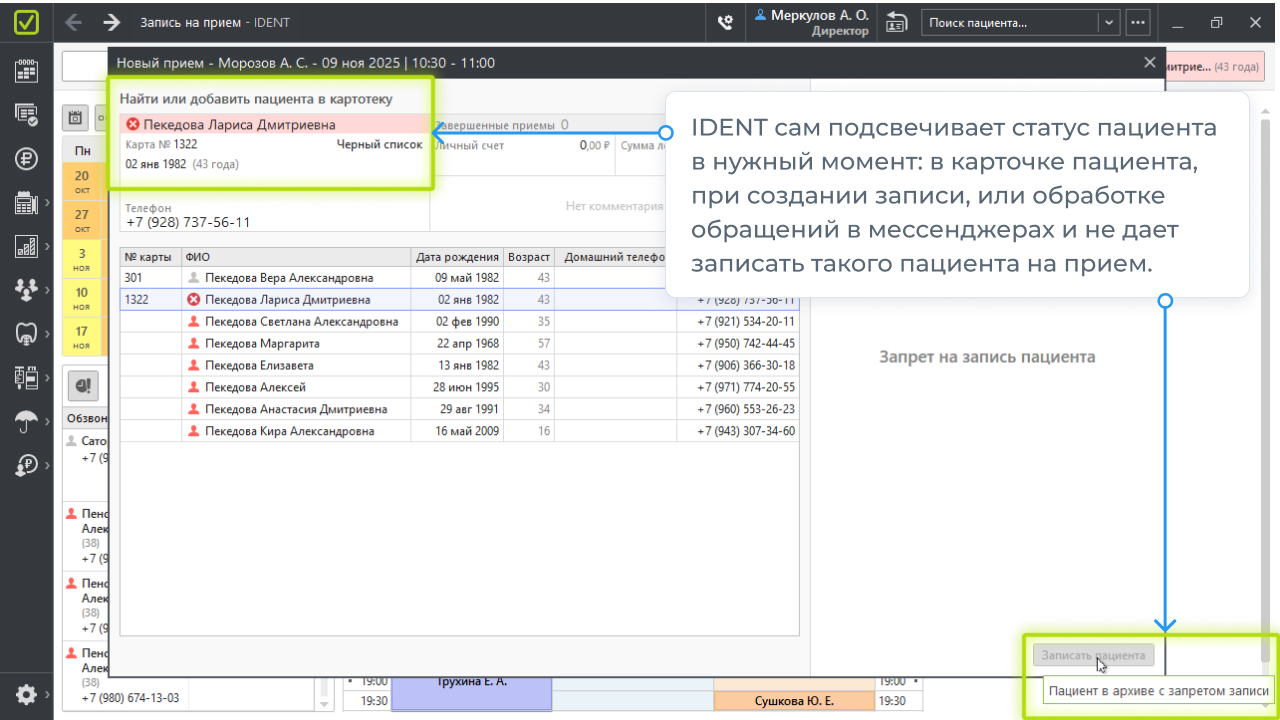
Task: Open the schedule calendar in sidebar
Action: tap(26, 70)
